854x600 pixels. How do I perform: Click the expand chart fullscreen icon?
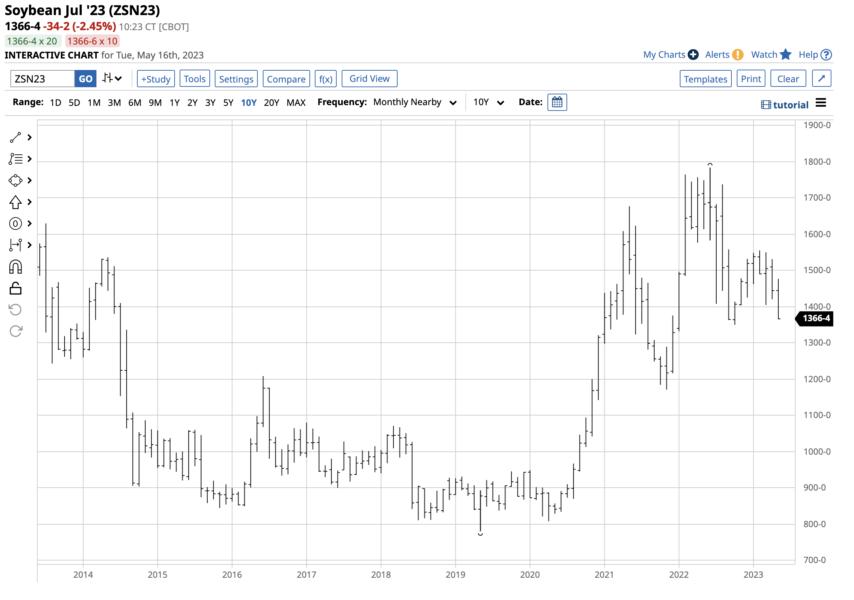(823, 78)
